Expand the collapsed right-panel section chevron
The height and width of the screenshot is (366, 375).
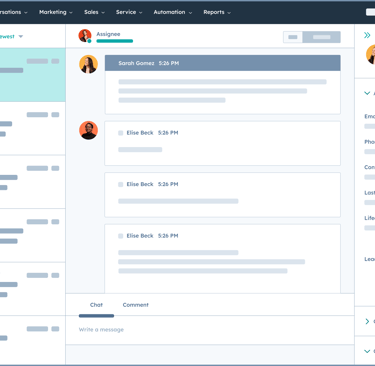coord(367,321)
